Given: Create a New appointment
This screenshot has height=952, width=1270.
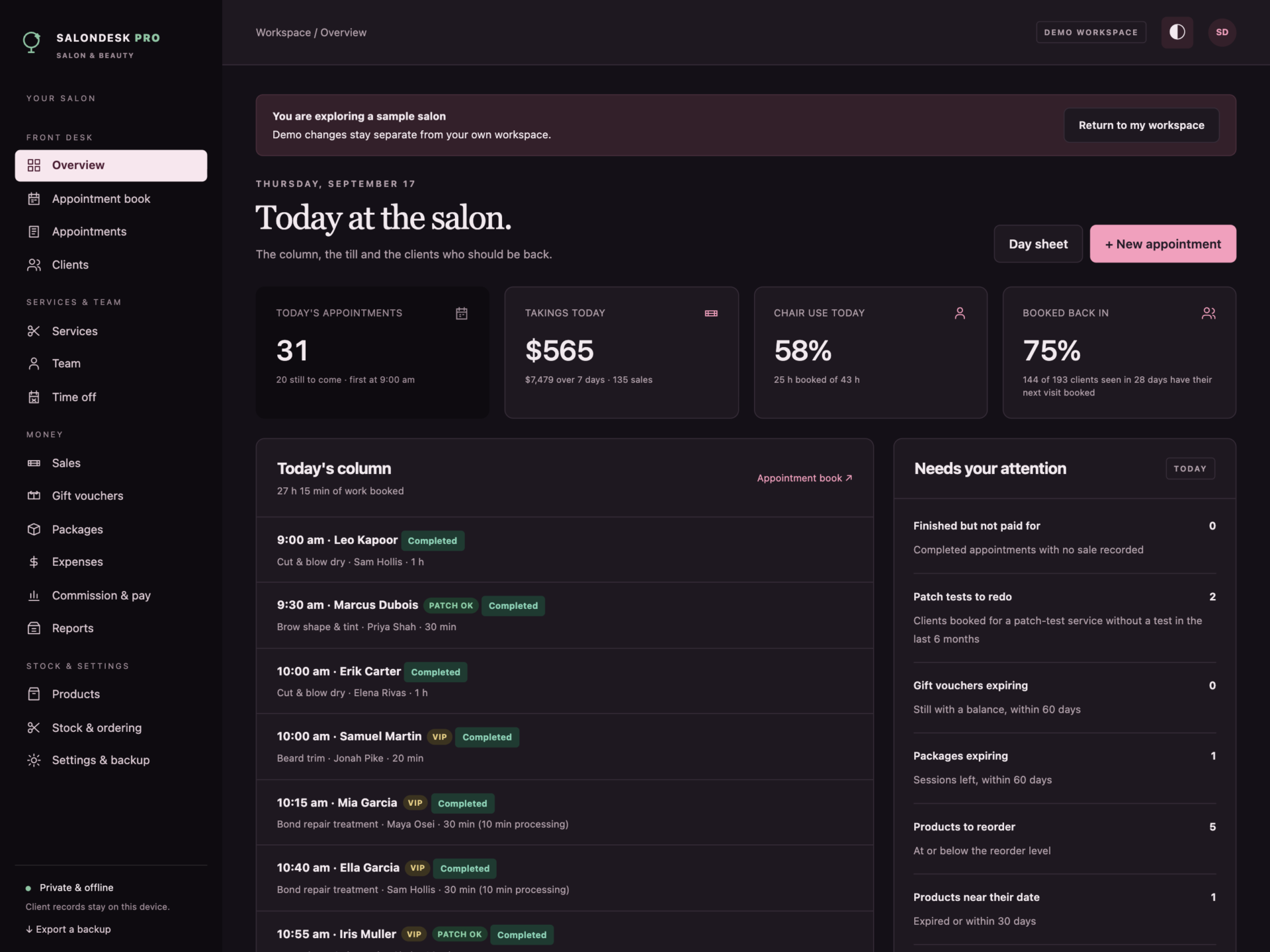Looking at the screenshot, I should [x=1163, y=244].
